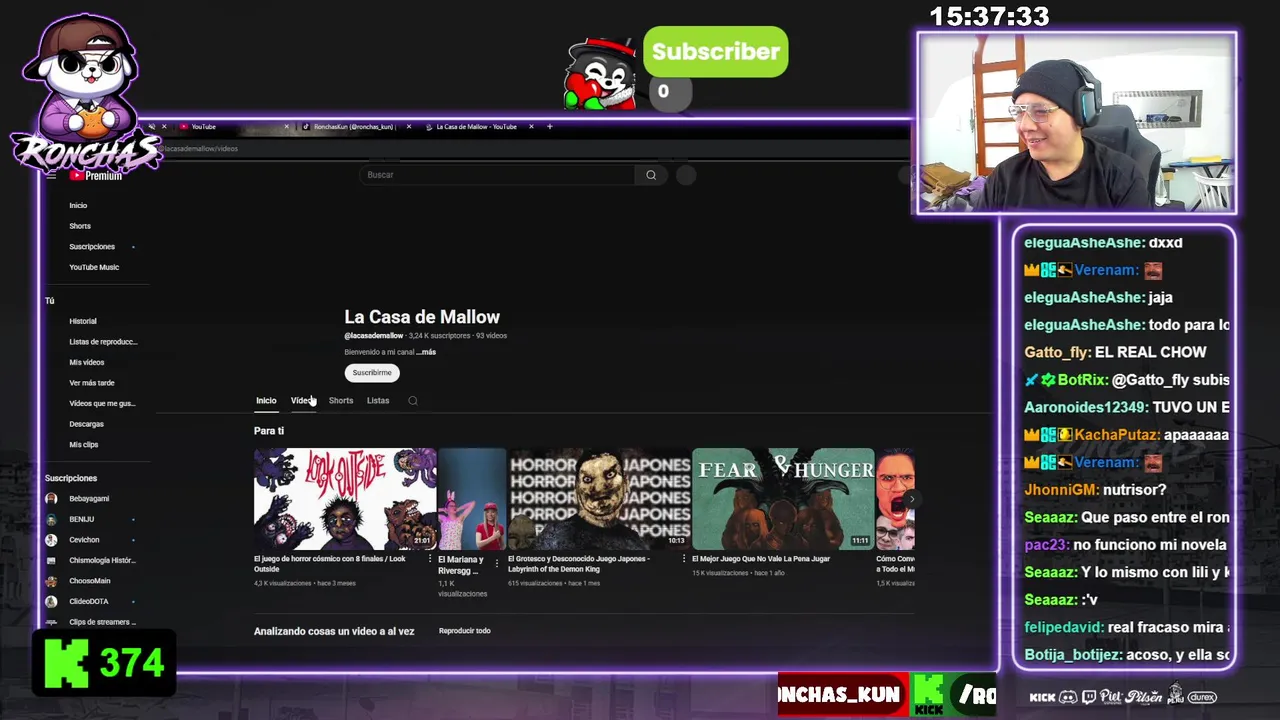Click Reproducir todo for playlist section
The width and height of the screenshot is (1280, 720).
465,631
